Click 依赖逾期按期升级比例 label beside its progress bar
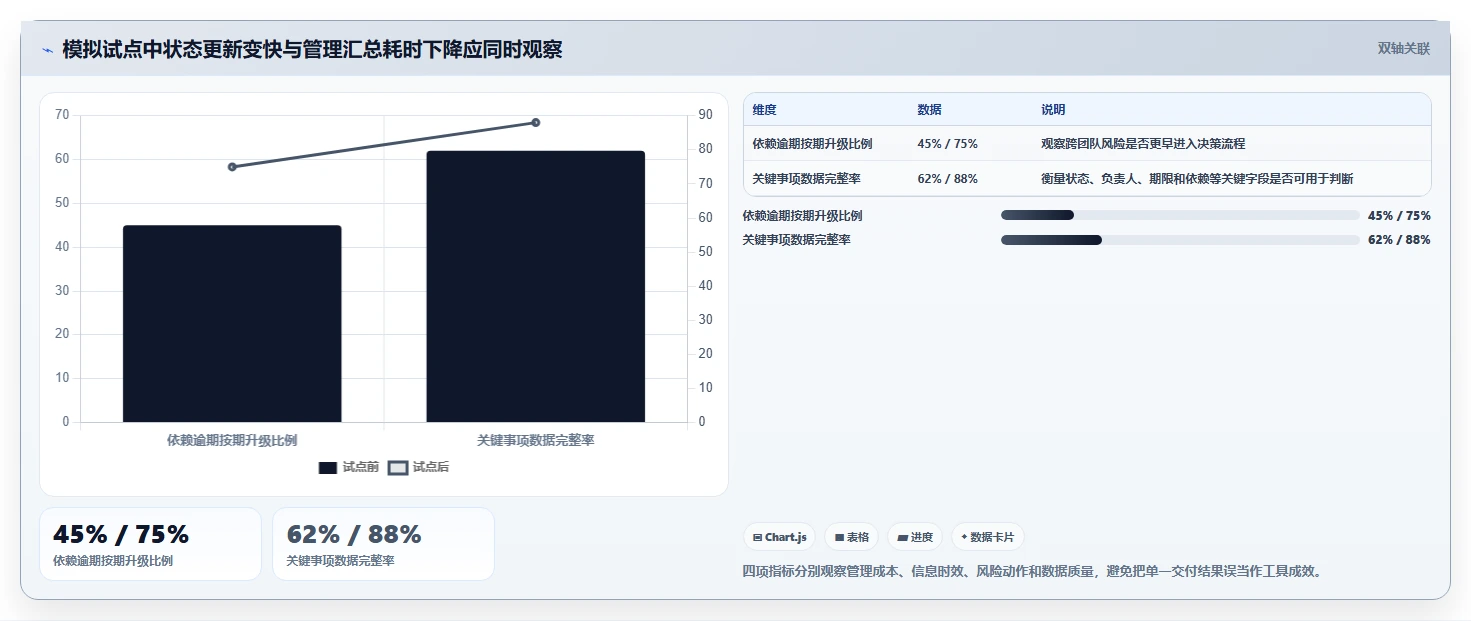The image size is (1471, 621). (802, 216)
